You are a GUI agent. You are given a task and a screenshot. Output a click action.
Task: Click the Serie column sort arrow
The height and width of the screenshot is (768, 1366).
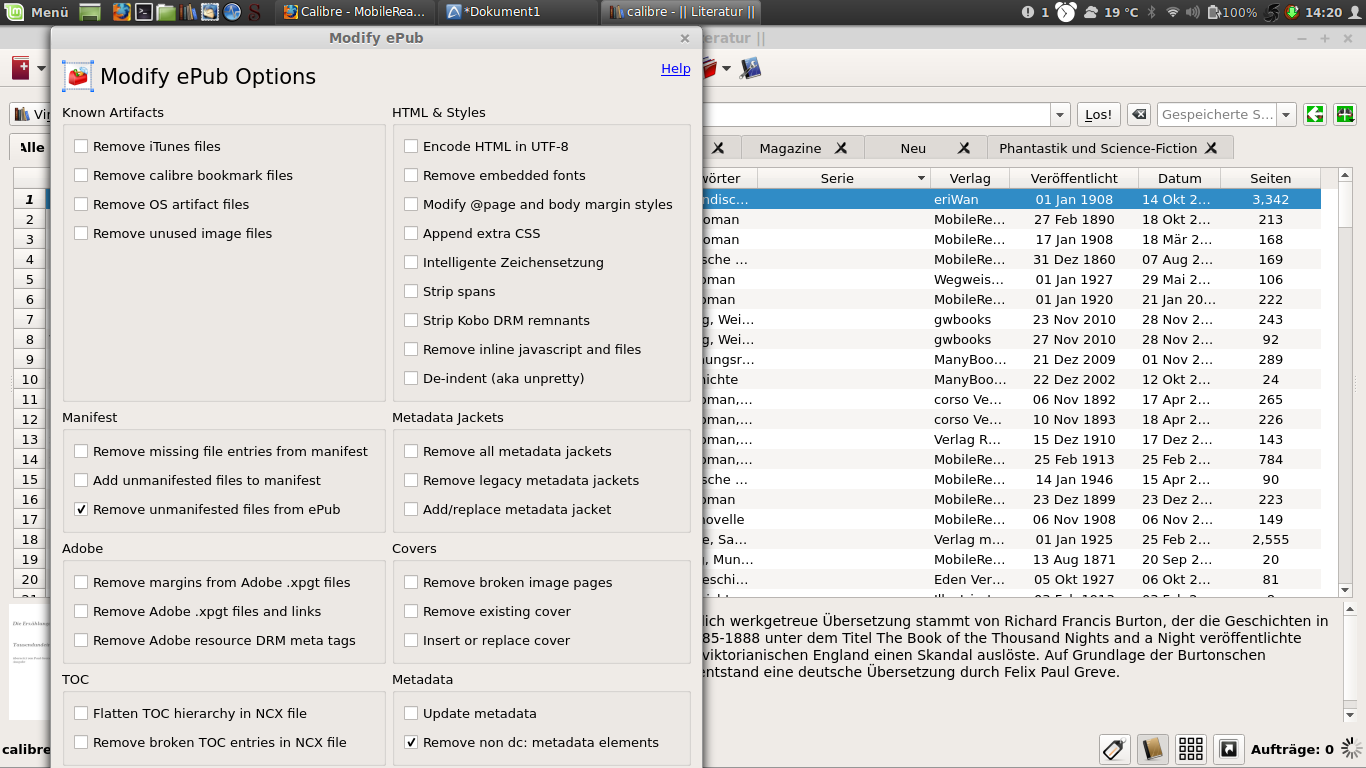pos(922,178)
